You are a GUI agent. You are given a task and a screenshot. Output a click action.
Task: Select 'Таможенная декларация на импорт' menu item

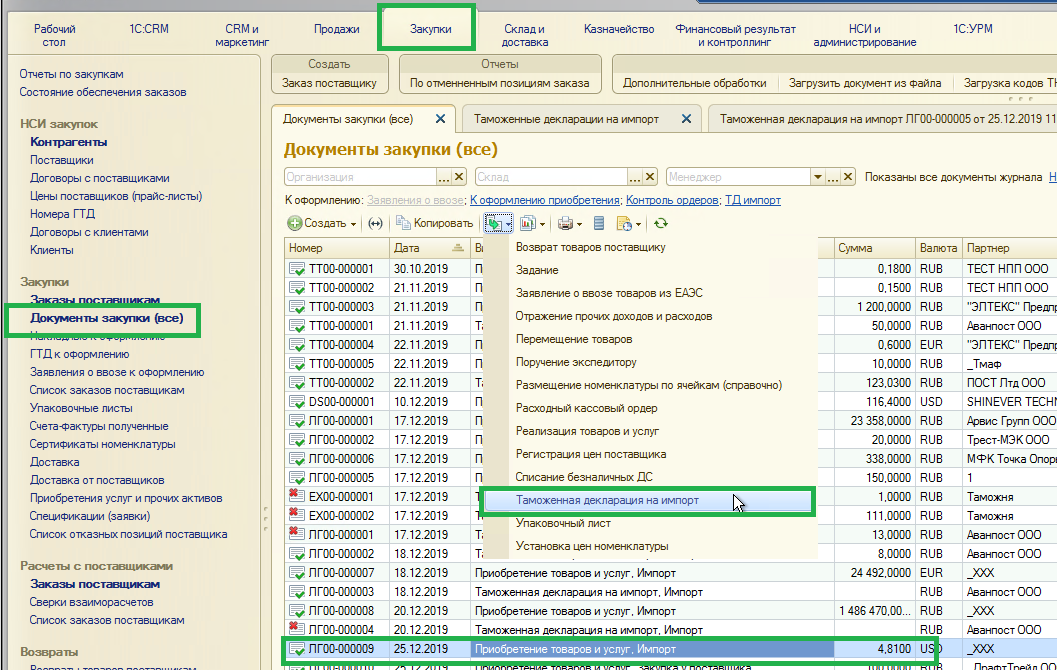point(607,500)
